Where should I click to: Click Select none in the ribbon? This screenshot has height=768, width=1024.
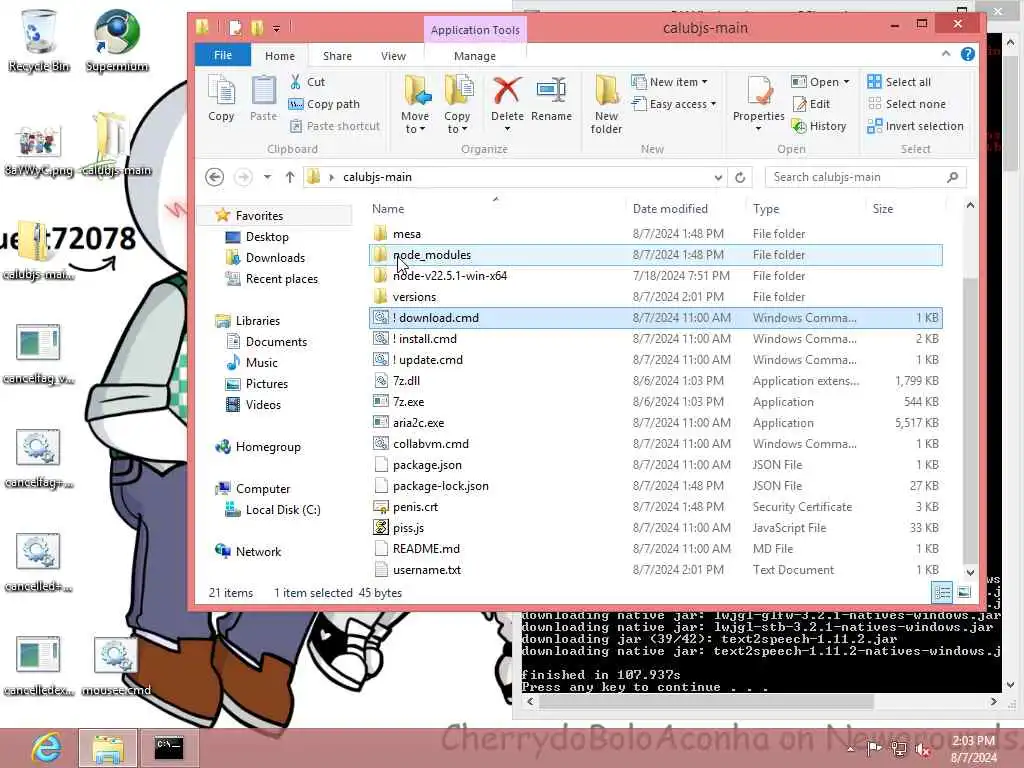coord(906,104)
